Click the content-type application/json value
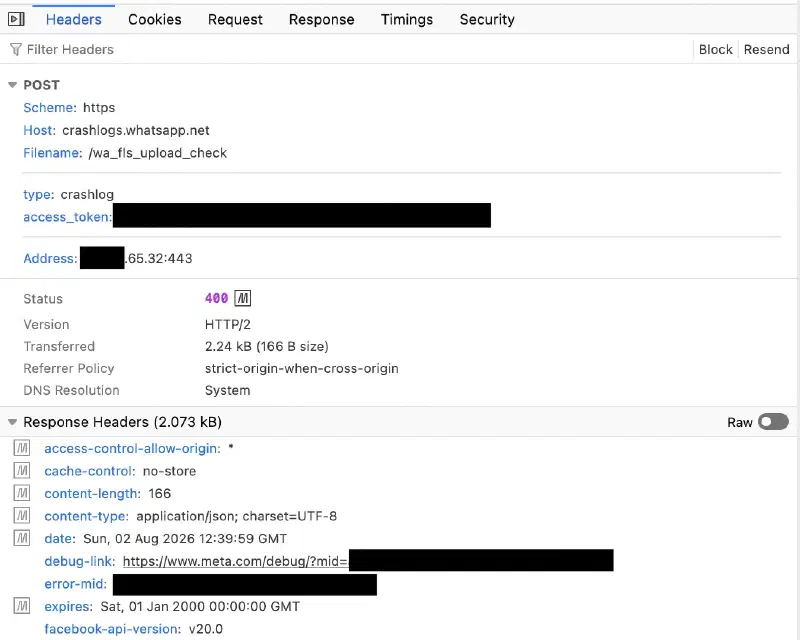This screenshot has width=800, height=640. [x=236, y=516]
